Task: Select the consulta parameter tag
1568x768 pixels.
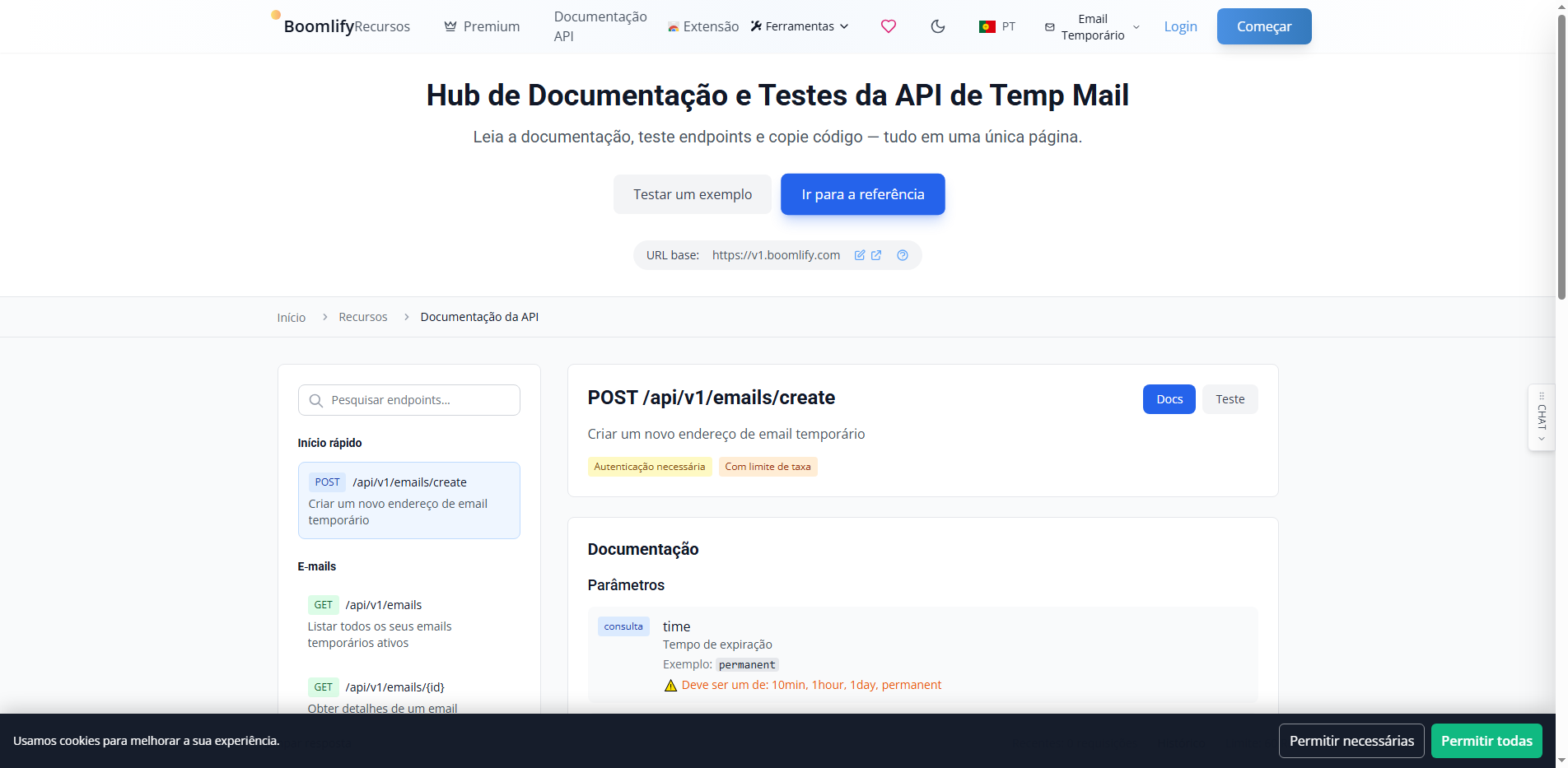Action: coord(623,626)
